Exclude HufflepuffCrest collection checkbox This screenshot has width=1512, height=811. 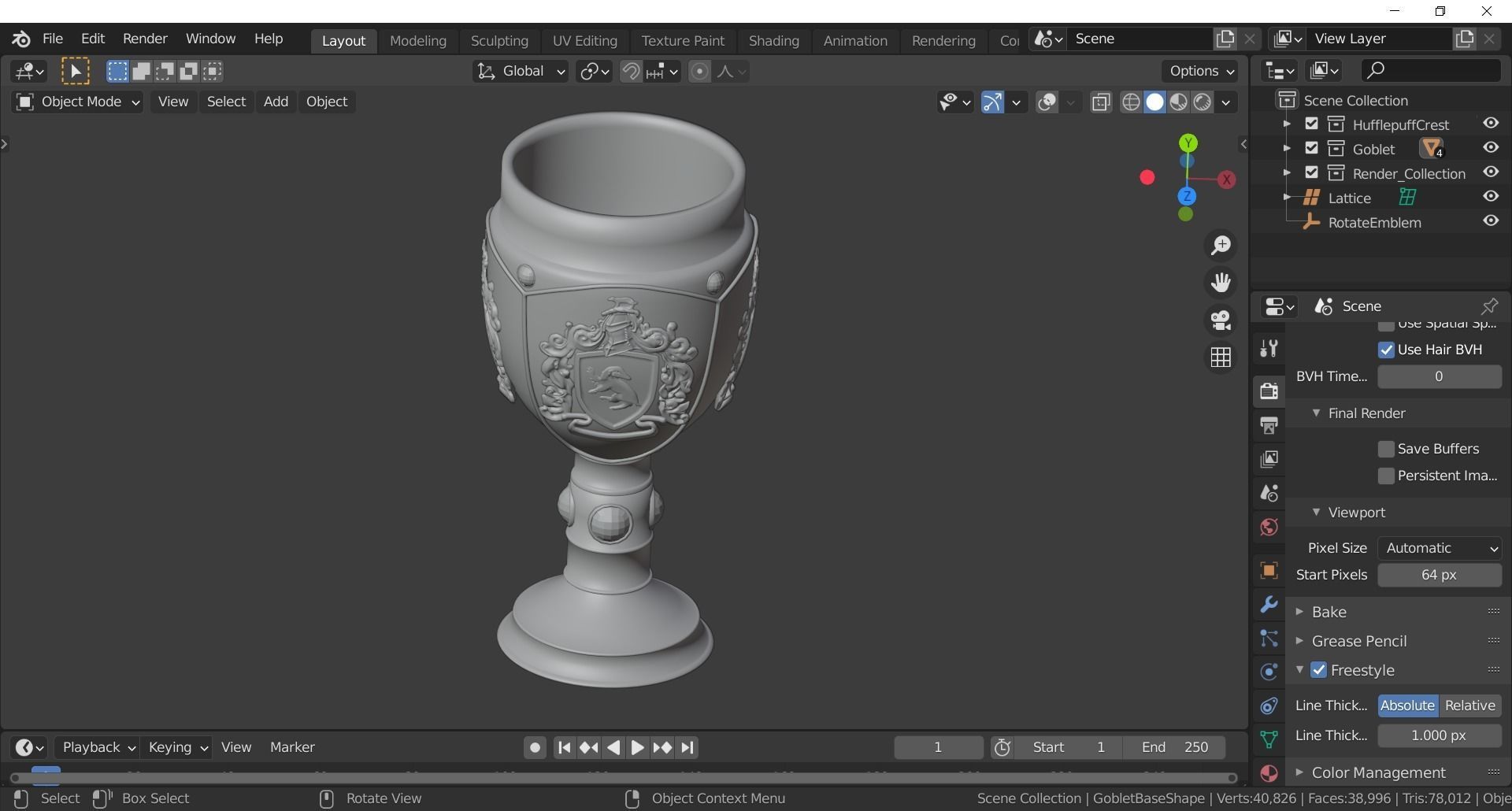[1311, 124]
